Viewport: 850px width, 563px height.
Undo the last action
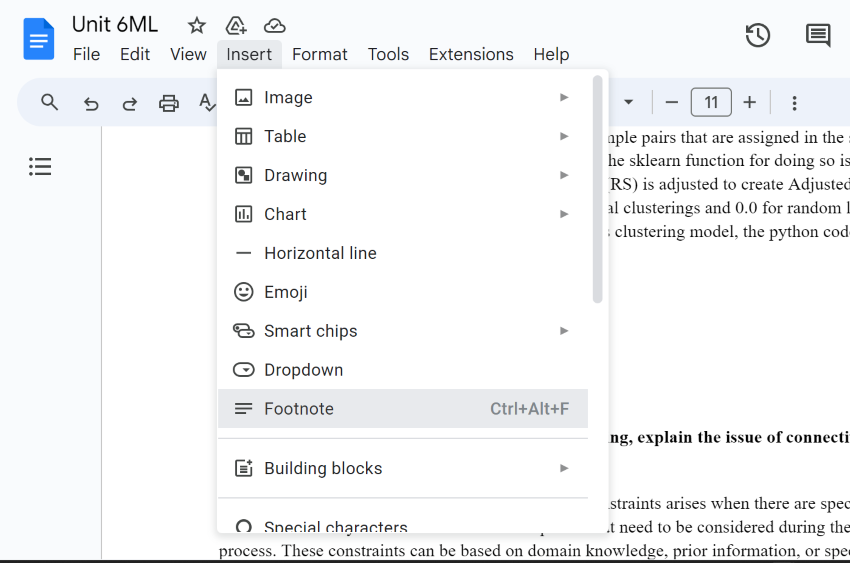[91, 102]
